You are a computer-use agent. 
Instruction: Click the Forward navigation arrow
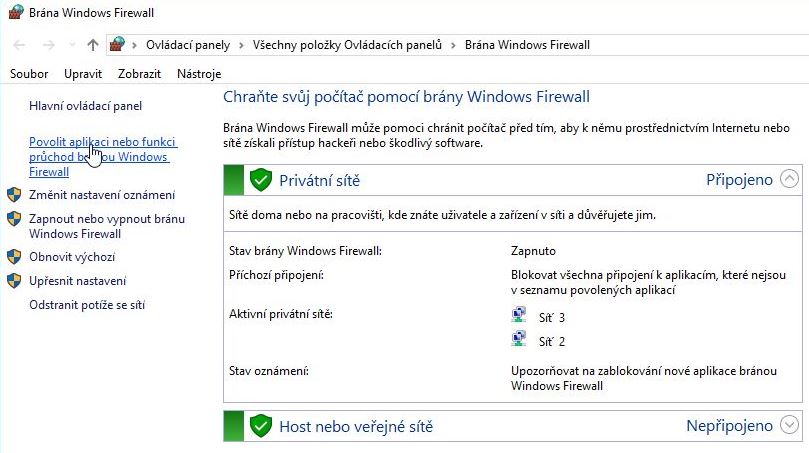click(48, 45)
